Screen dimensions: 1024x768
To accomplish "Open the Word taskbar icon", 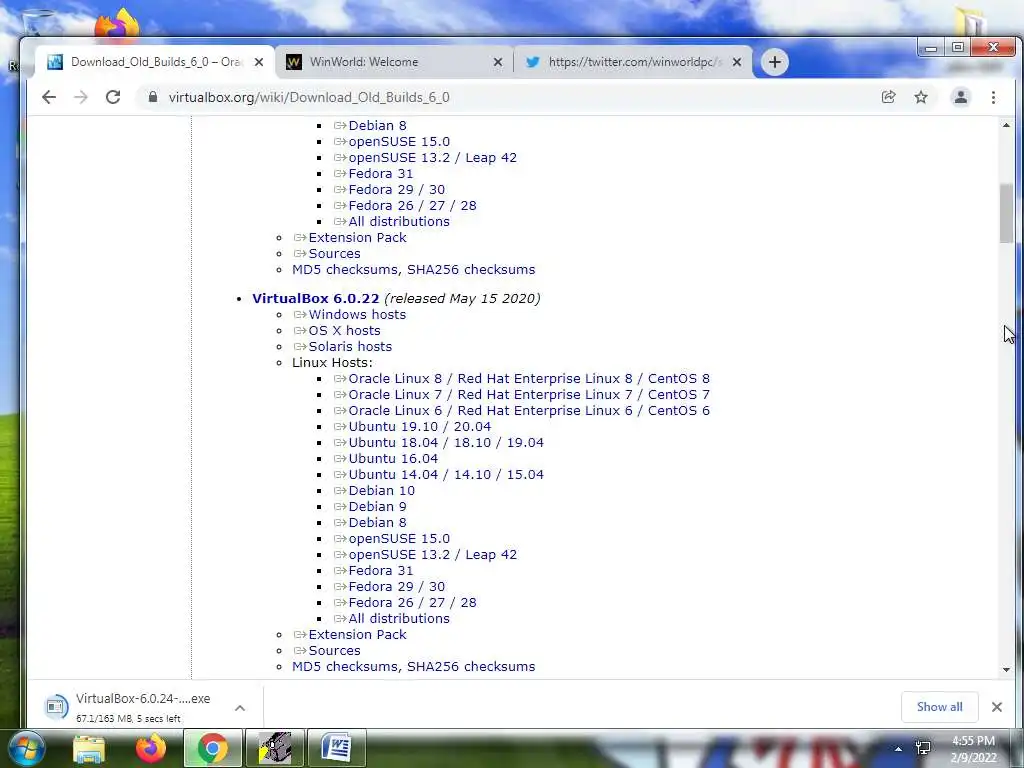I will (x=336, y=748).
